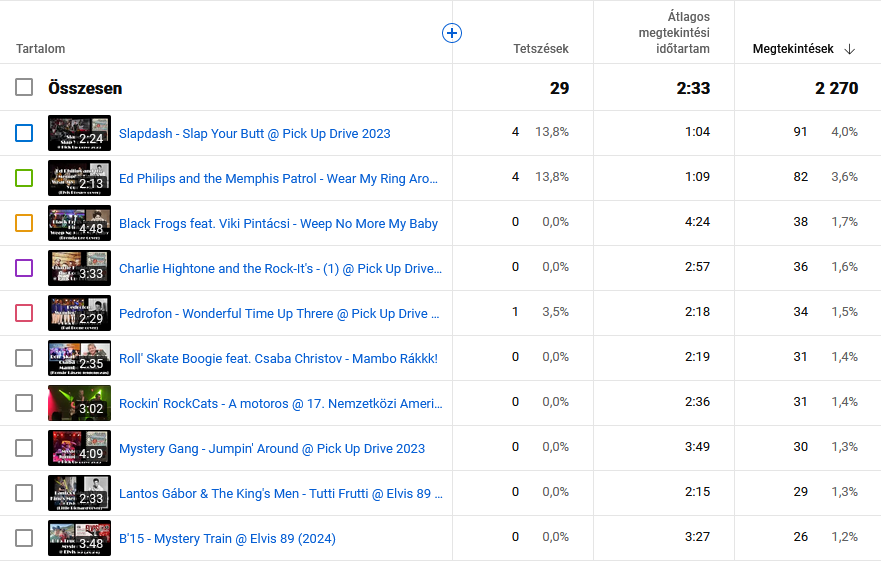Click the Roll' Skate Boogie video thumbnail
Screen dimensions: 881x561
coord(79,358)
